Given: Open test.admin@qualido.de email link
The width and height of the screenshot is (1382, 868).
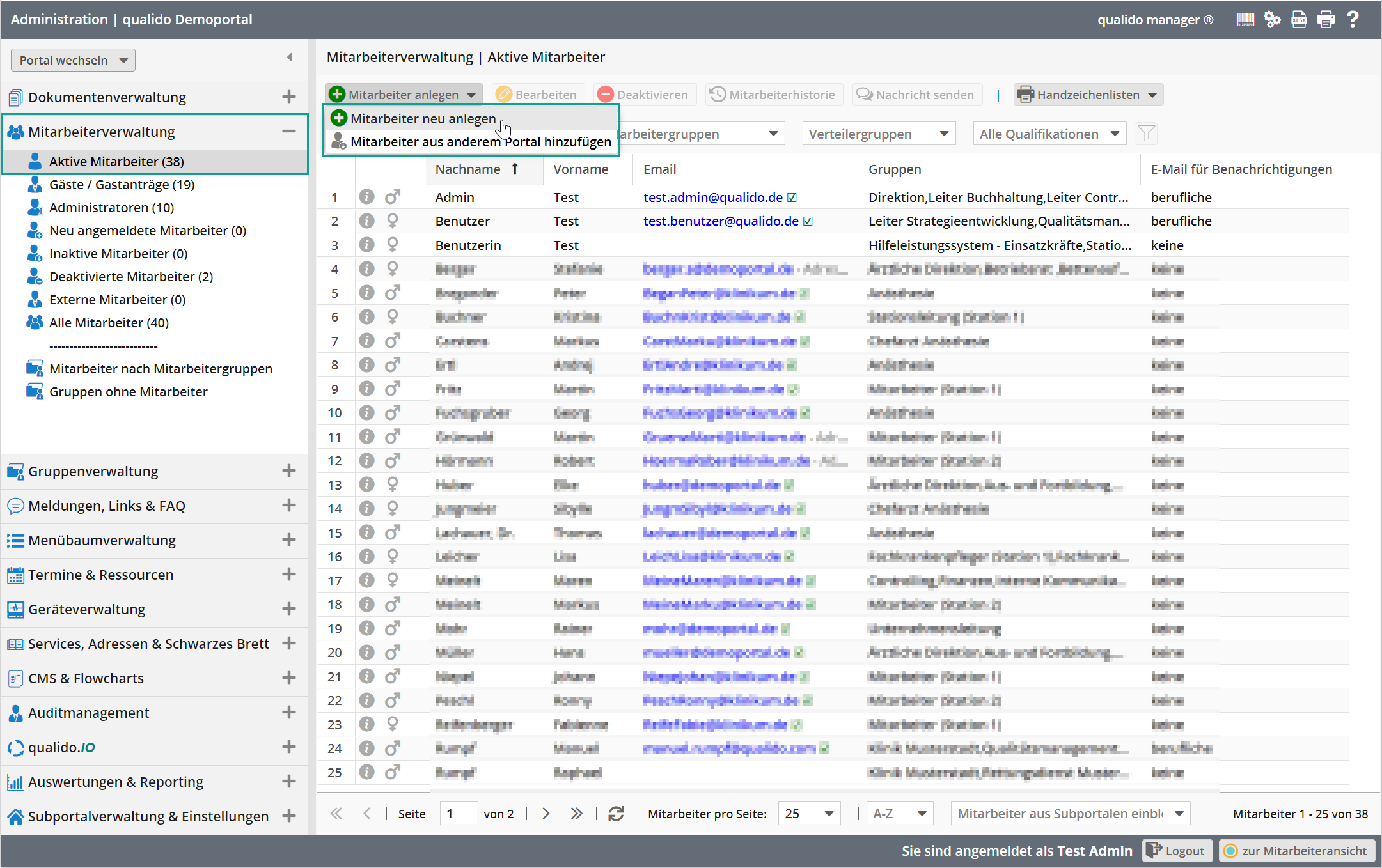Looking at the screenshot, I should click(x=712, y=197).
